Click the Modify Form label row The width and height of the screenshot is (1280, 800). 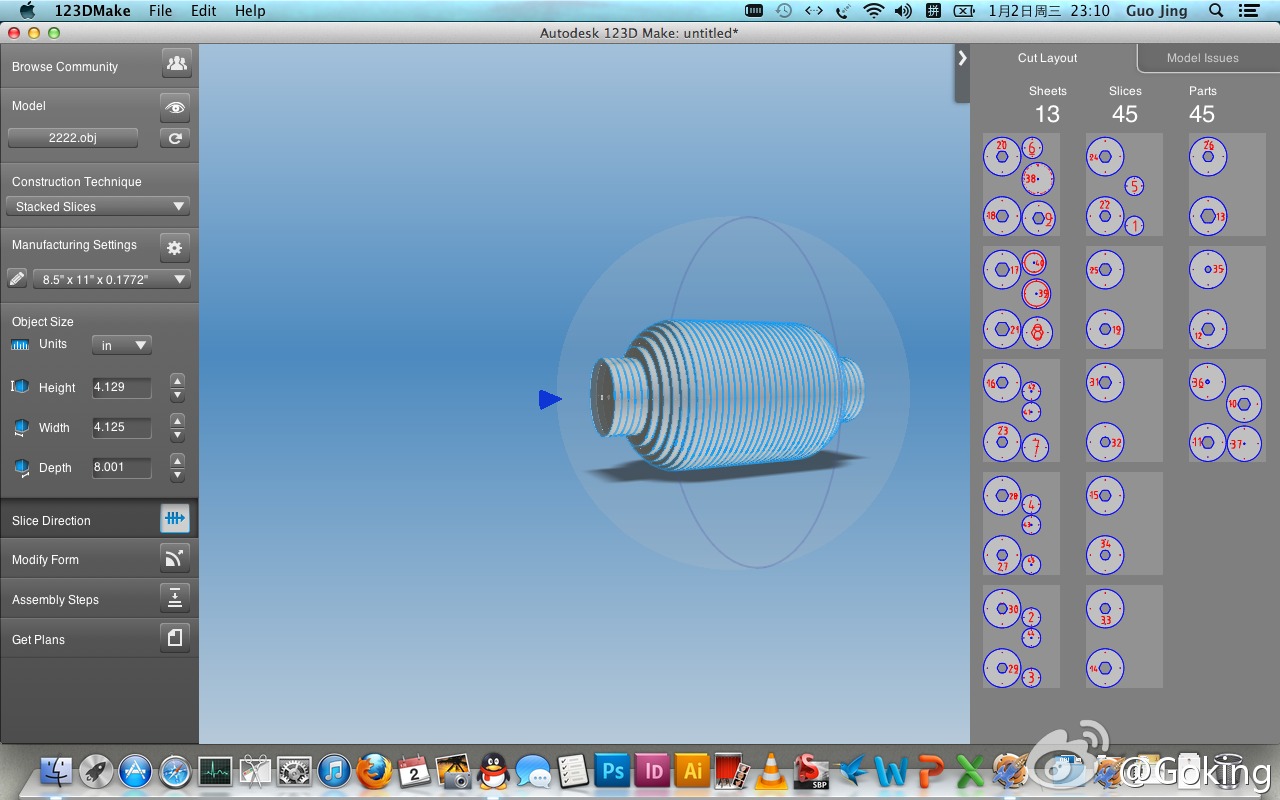point(99,559)
